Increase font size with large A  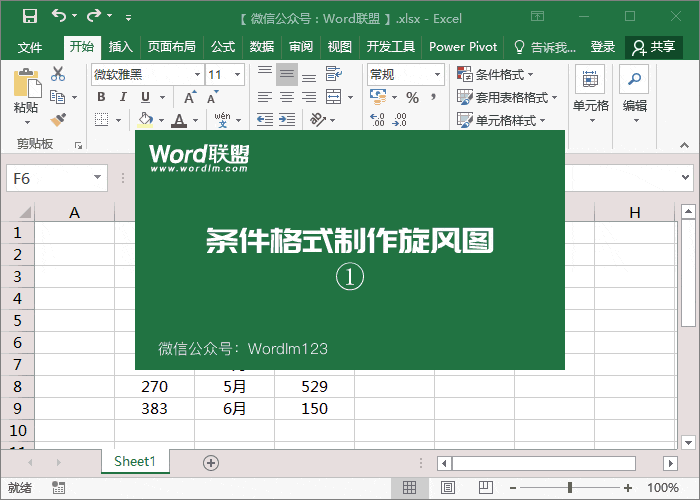click(x=190, y=97)
